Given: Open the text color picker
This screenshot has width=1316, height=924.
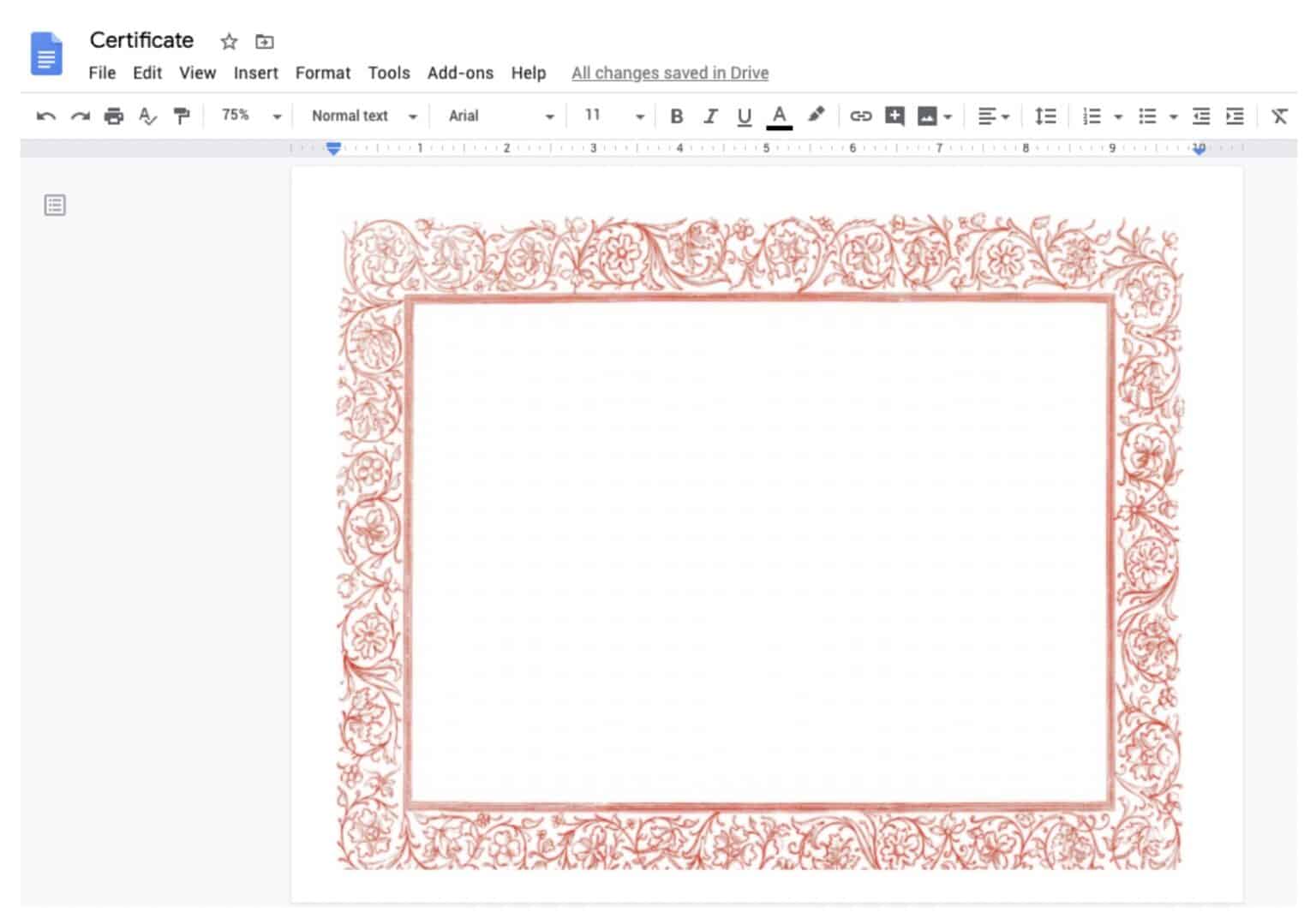Looking at the screenshot, I should (x=779, y=116).
